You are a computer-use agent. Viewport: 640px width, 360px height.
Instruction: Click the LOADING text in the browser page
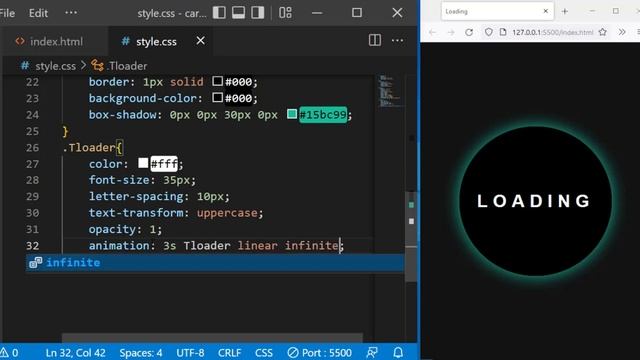[x=534, y=201]
